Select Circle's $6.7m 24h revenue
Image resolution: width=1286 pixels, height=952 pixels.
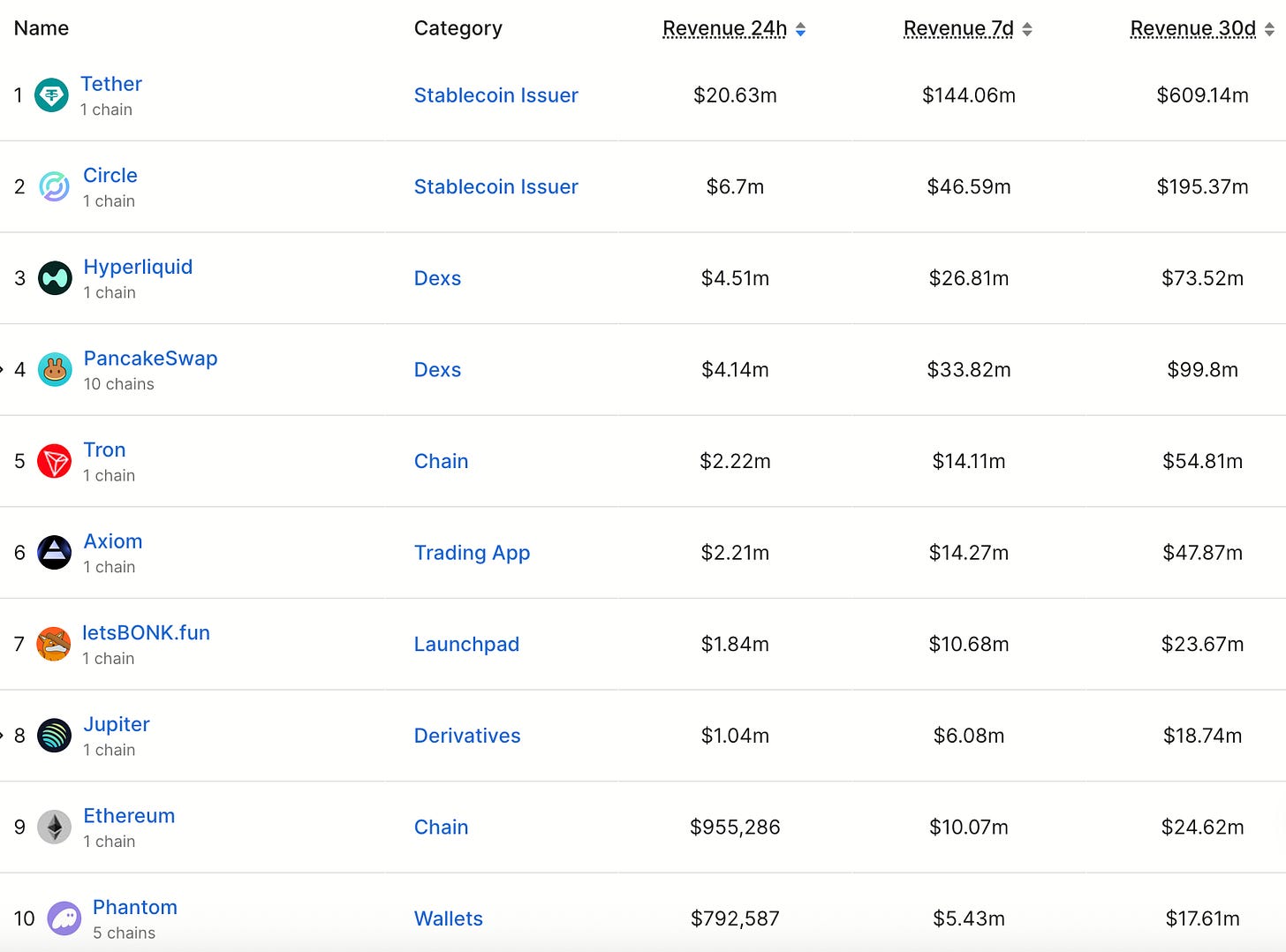(735, 186)
